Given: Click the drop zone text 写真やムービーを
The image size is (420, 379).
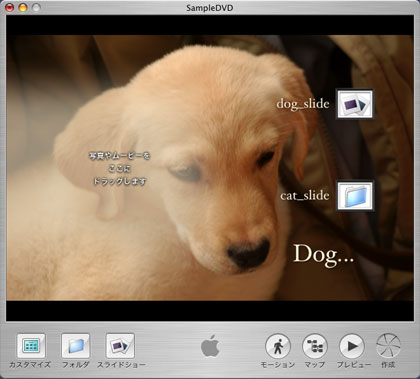Looking at the screenshot, I should [x=120, y=156].
